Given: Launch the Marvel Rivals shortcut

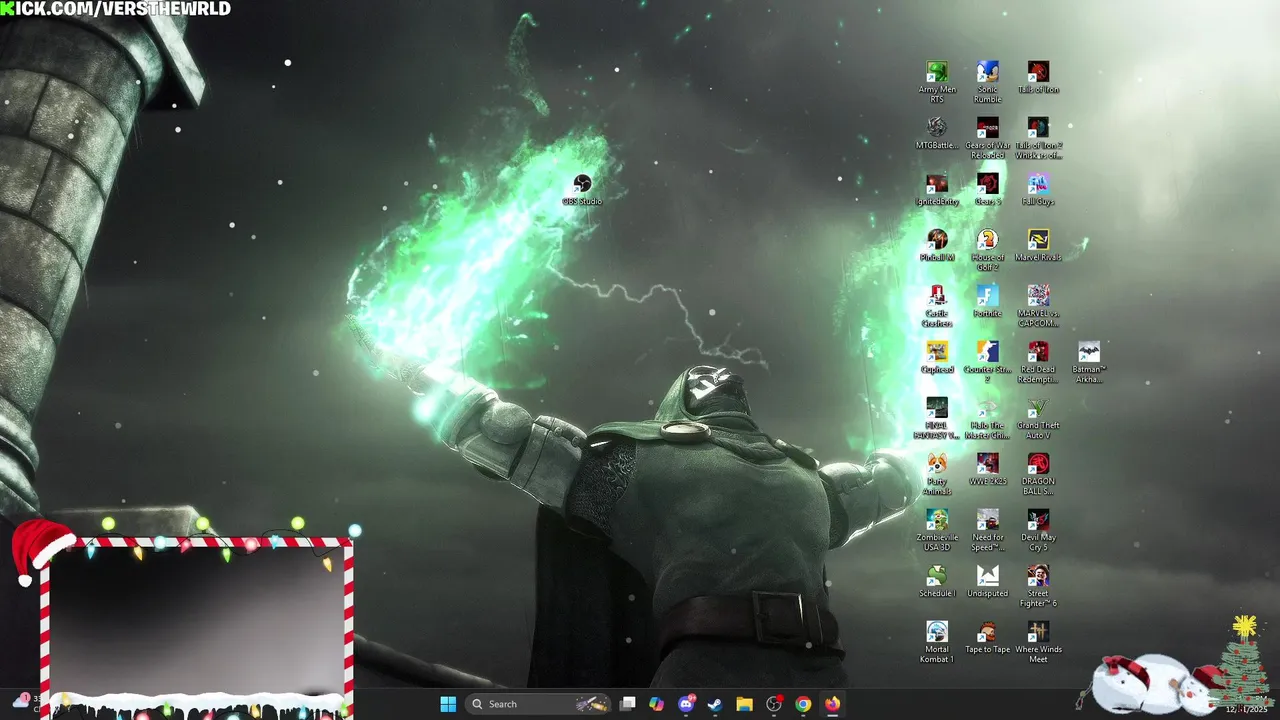Looking at the screenshot, I should pyautogui.click(x=1038, y=245).
